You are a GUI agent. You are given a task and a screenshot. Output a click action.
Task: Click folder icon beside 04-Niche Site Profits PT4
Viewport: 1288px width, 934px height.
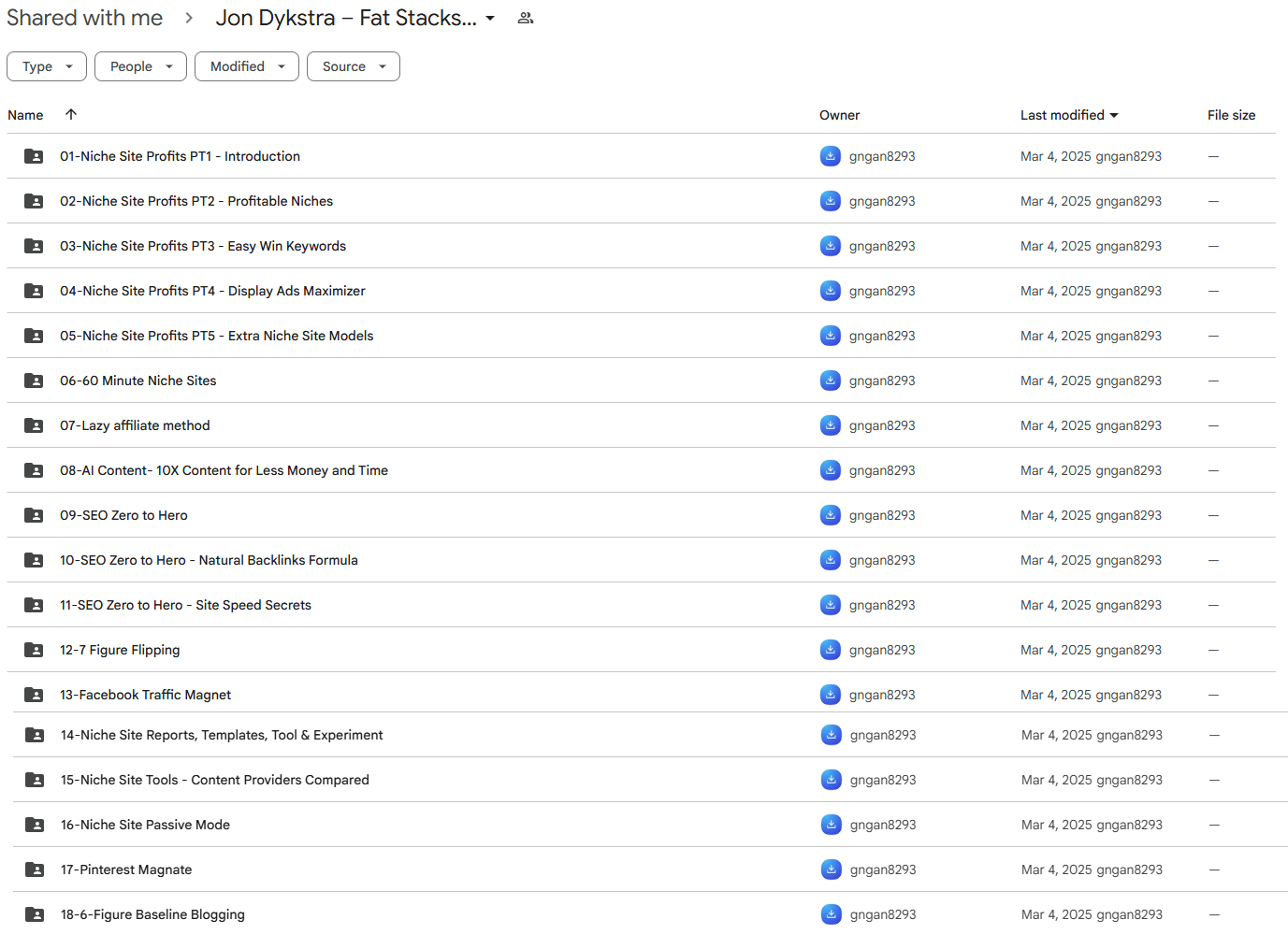(34, 291)
